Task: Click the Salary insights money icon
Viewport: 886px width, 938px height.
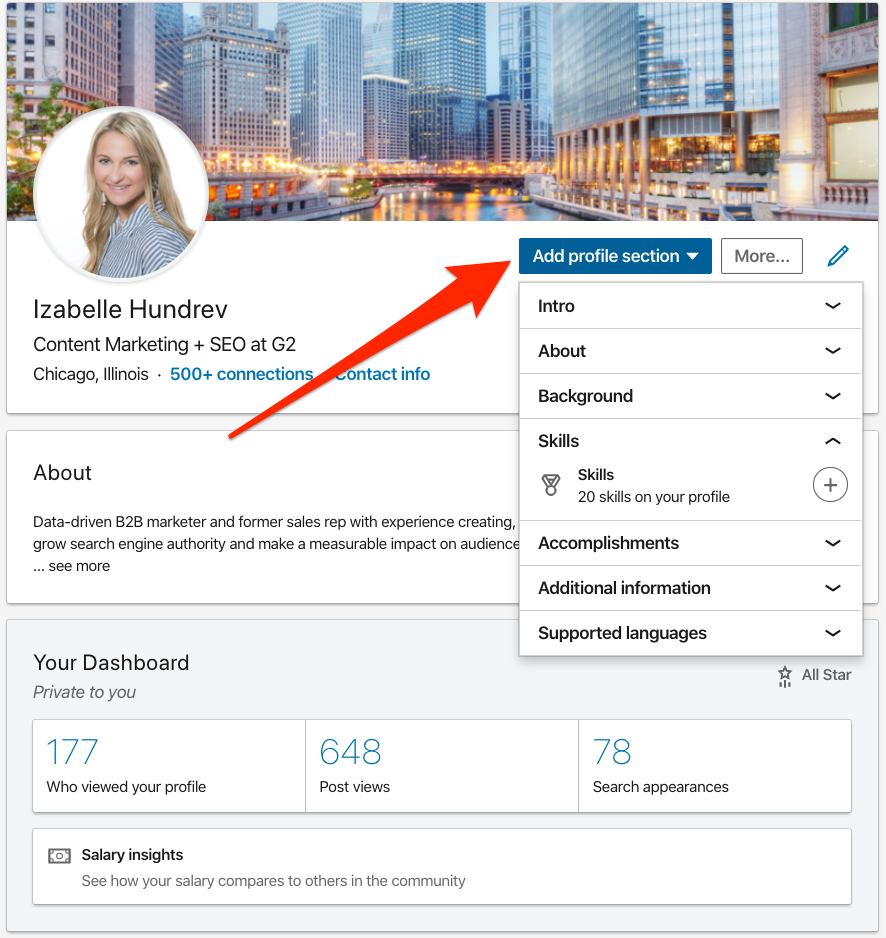Action: click(x=59, y=855)
